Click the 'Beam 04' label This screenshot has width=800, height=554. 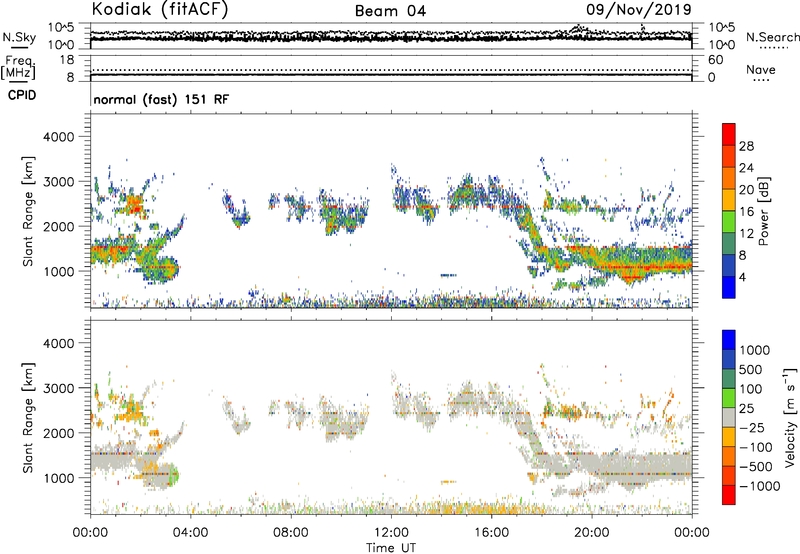390,11
